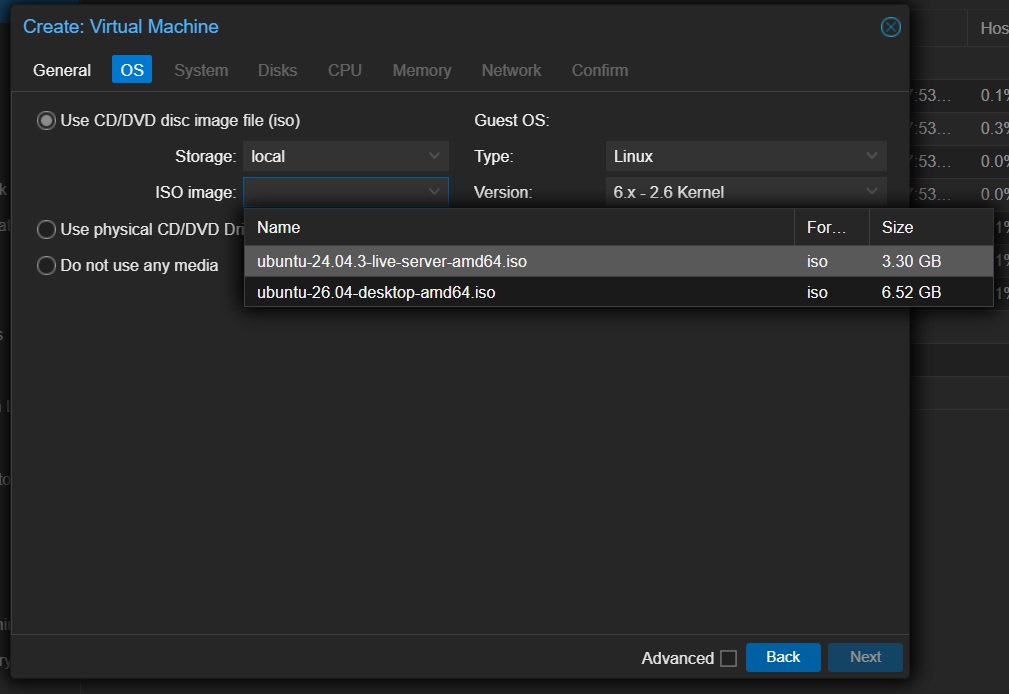Enable the Advanced checkbox
Viewport: 1009px width, 694px height.
pyautogui.click(x=728, y=658)
